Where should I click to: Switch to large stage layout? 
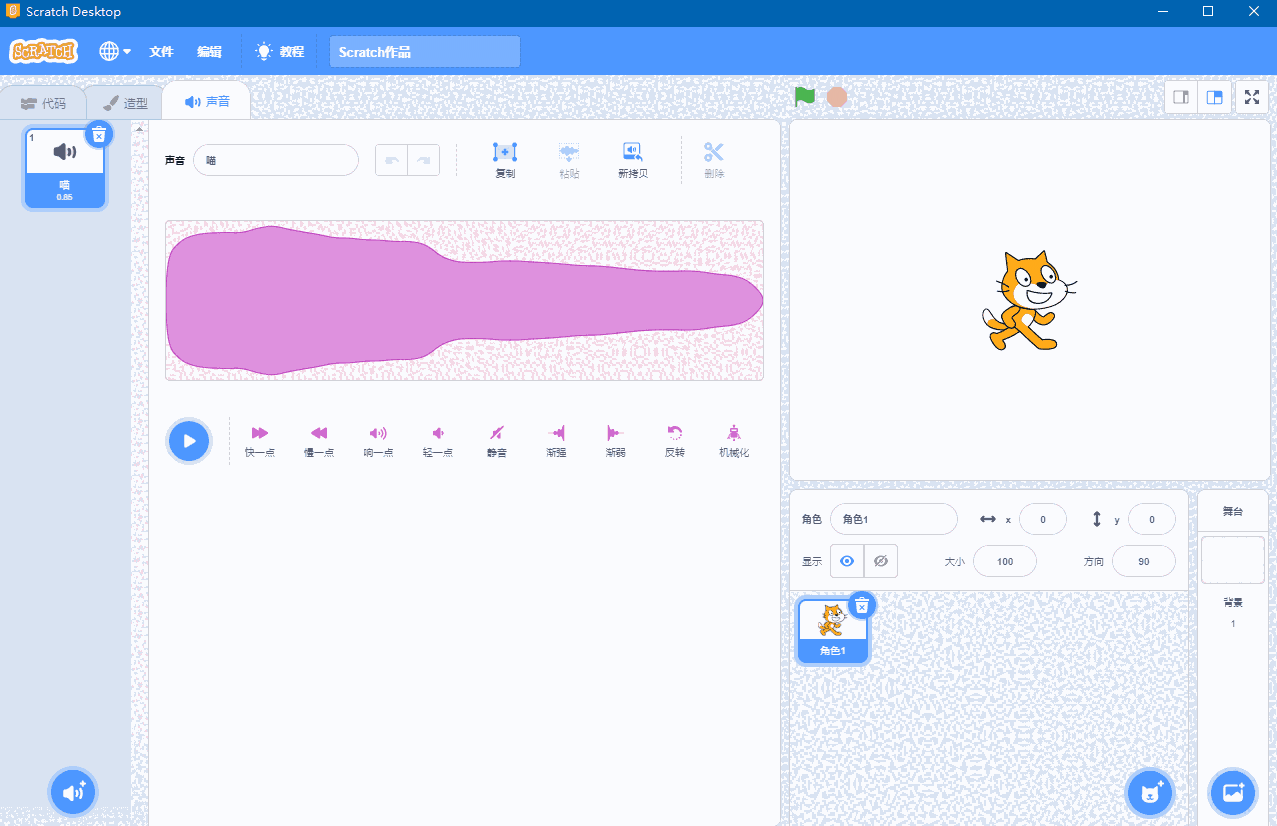point(1214,97)
